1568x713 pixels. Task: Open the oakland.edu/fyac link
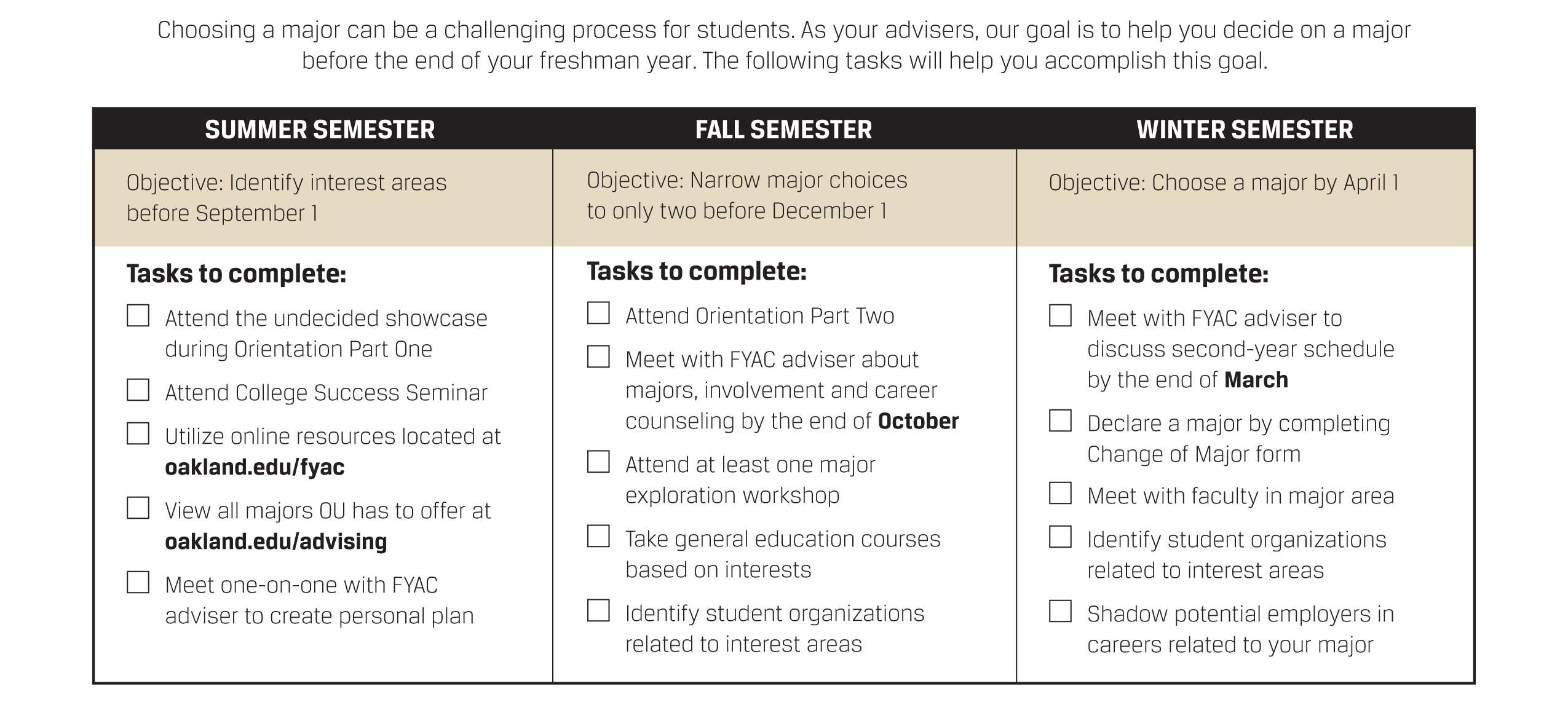[255, 468]
